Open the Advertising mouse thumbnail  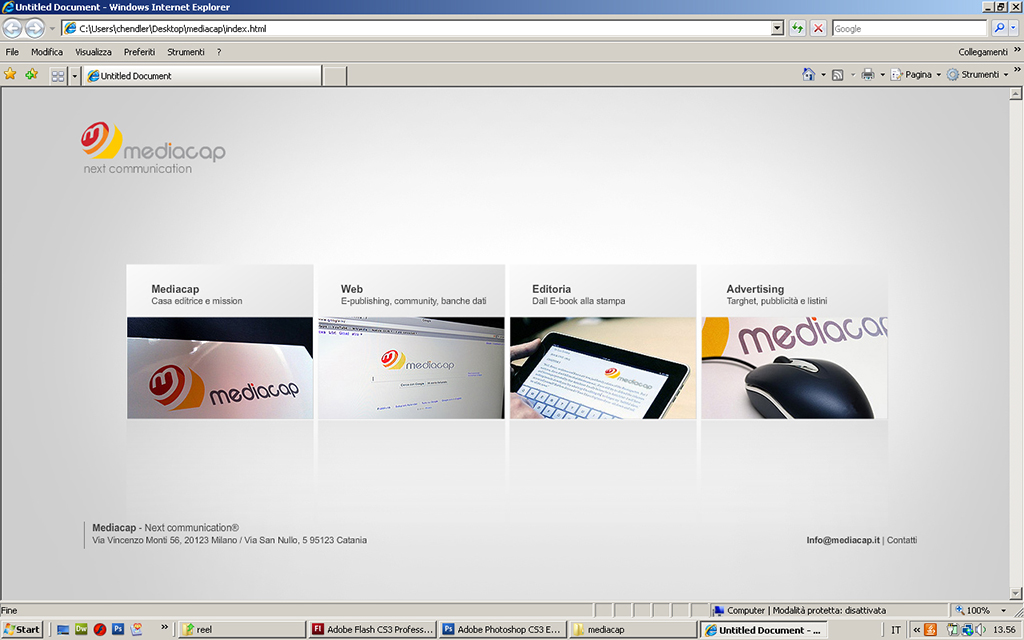(x=795, y=368)
